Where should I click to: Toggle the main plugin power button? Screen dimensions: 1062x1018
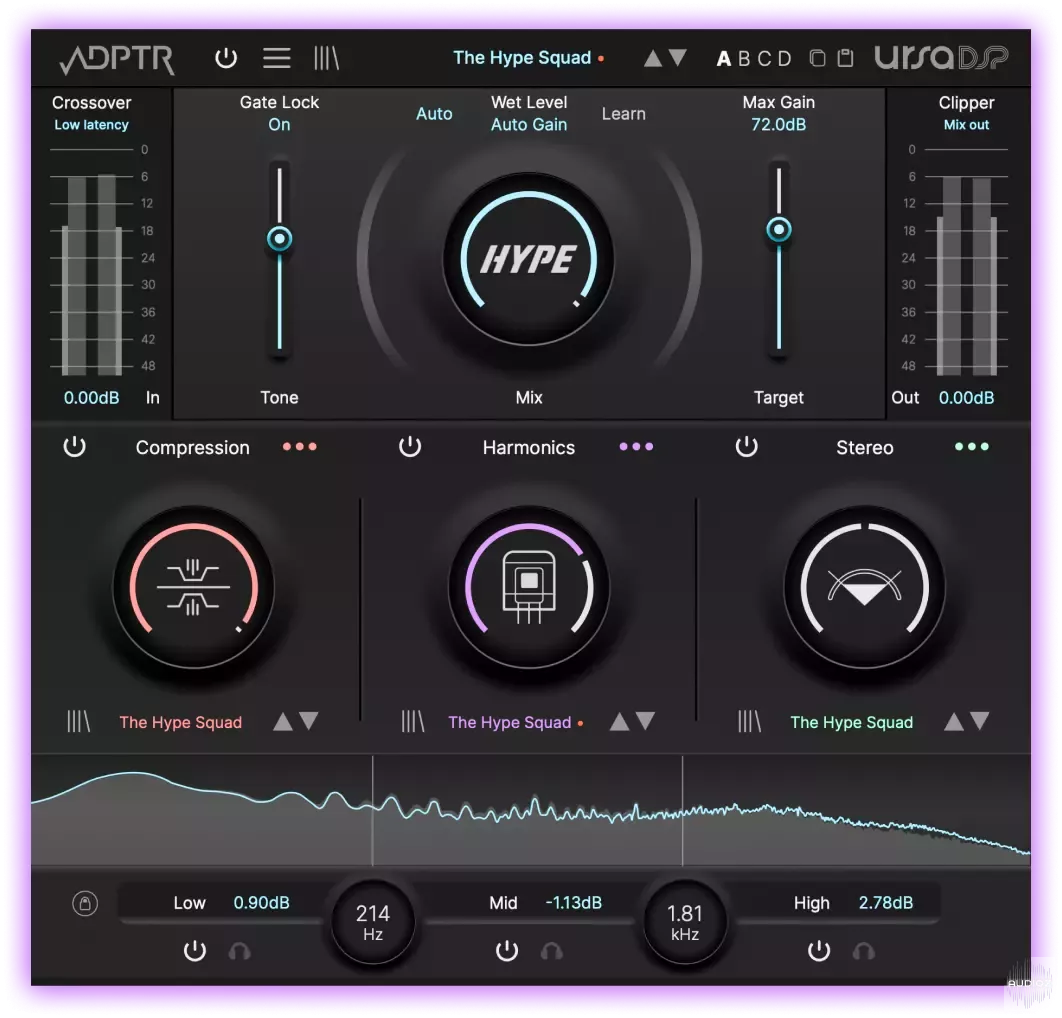[226, 58]
